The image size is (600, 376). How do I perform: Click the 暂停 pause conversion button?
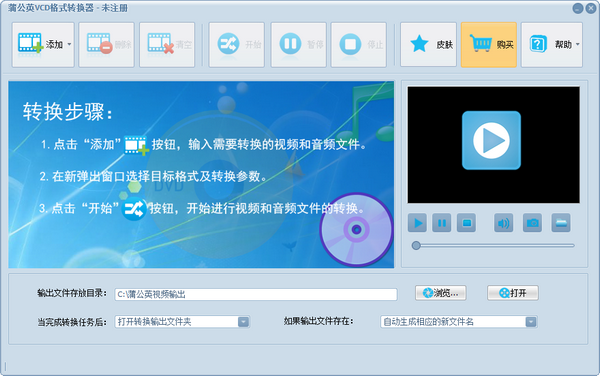(298, 45)
